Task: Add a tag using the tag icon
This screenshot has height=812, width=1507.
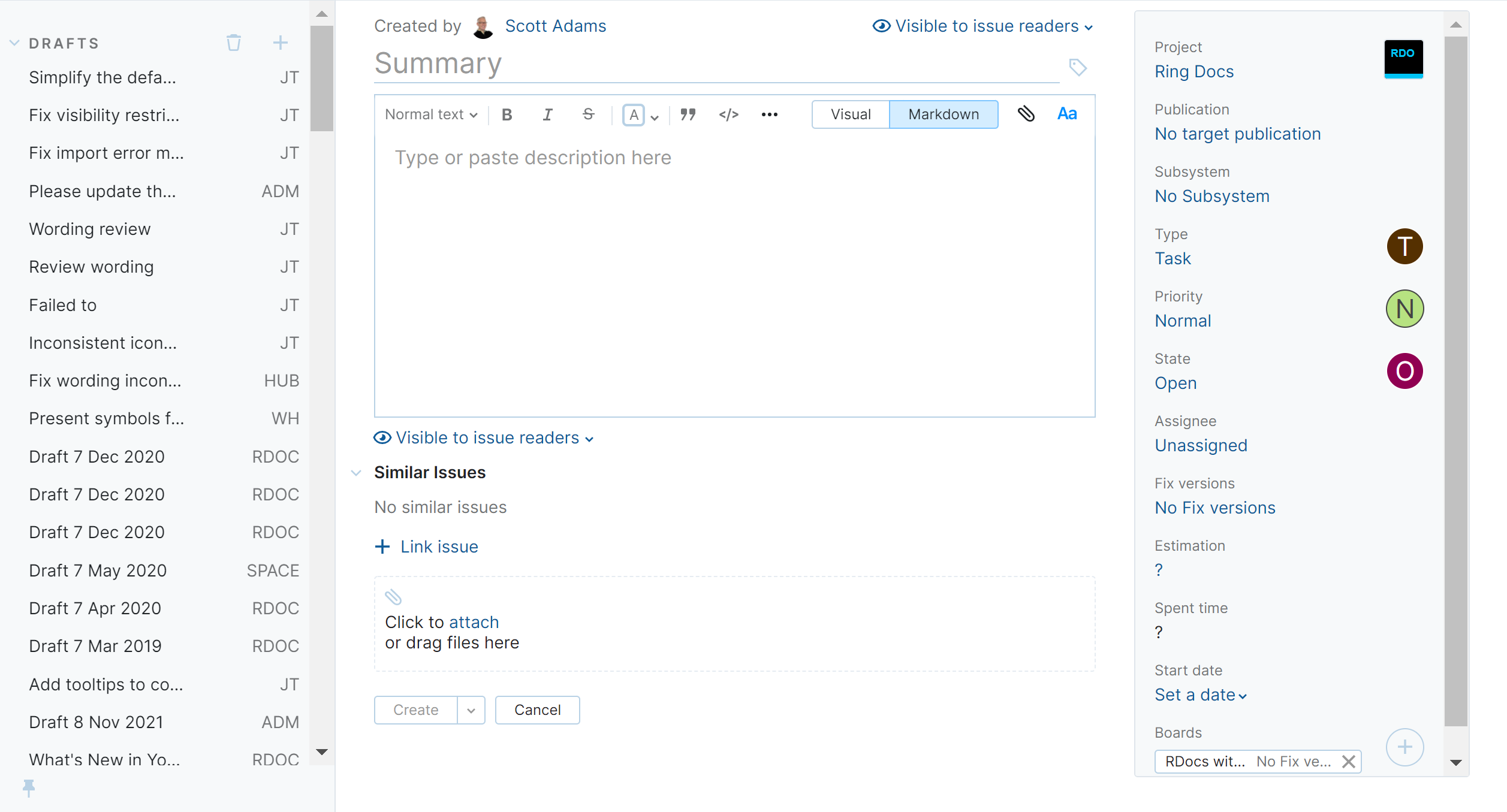Action: tap(1077, 68)
